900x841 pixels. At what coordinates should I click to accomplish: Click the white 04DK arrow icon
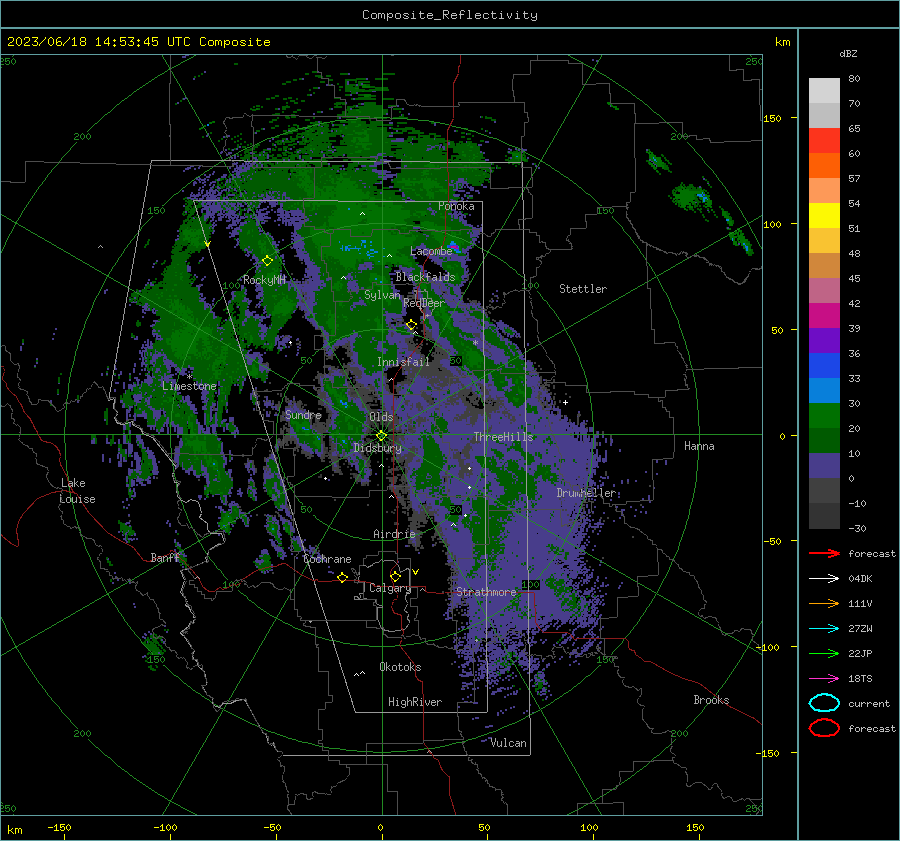(824, 578)
